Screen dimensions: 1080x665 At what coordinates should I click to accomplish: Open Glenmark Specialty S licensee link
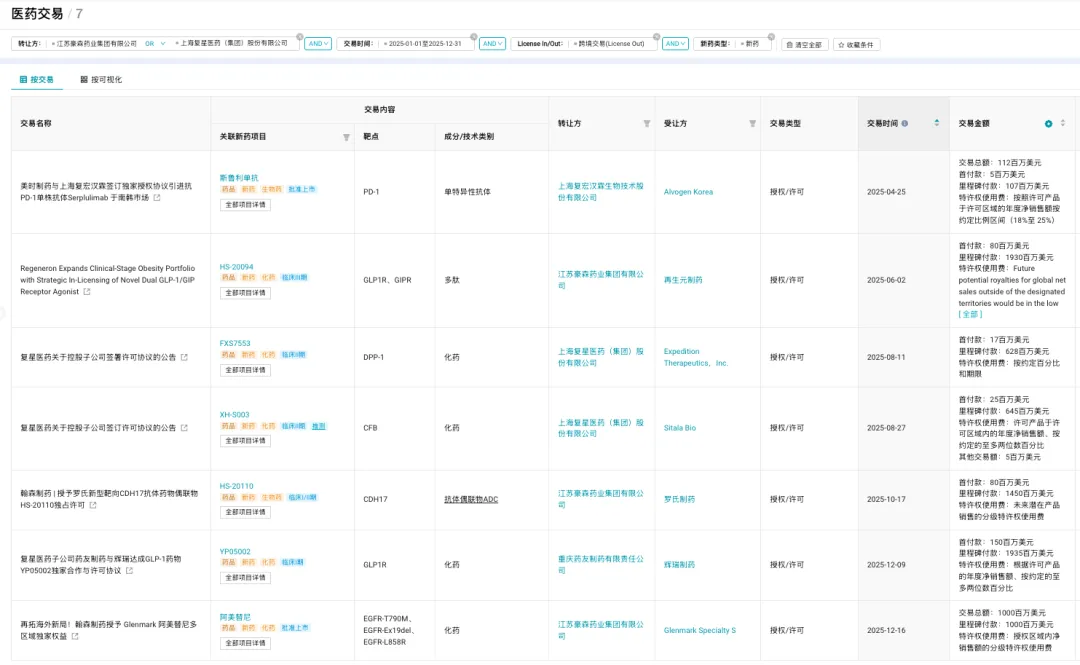tap(699, 631)
